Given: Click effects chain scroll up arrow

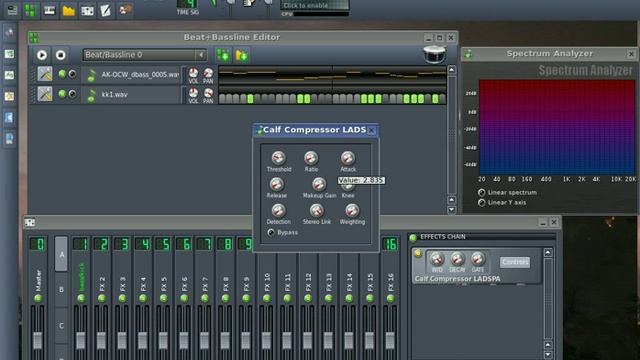Looking at the screenshot, I should point(548,253).
